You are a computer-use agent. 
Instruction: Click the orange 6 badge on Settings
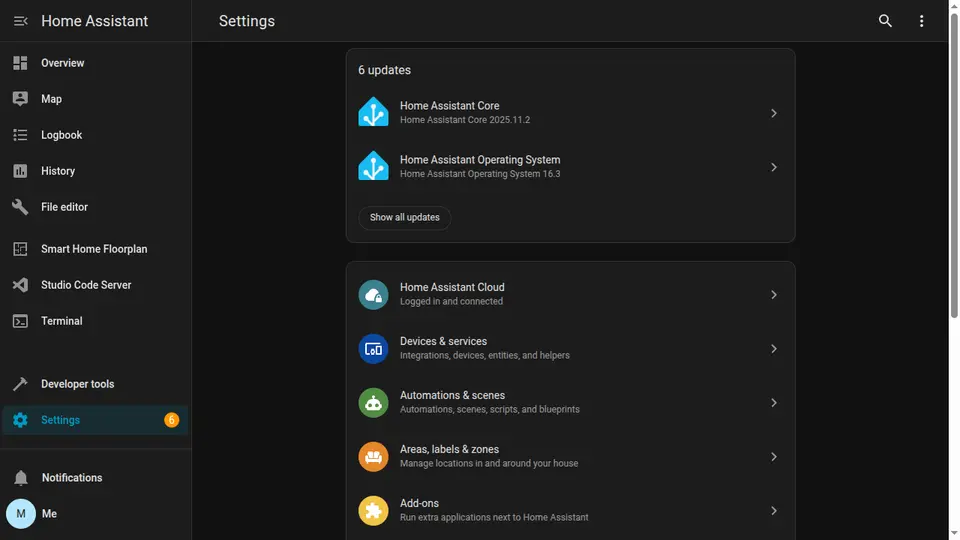[x=171, y=420]
